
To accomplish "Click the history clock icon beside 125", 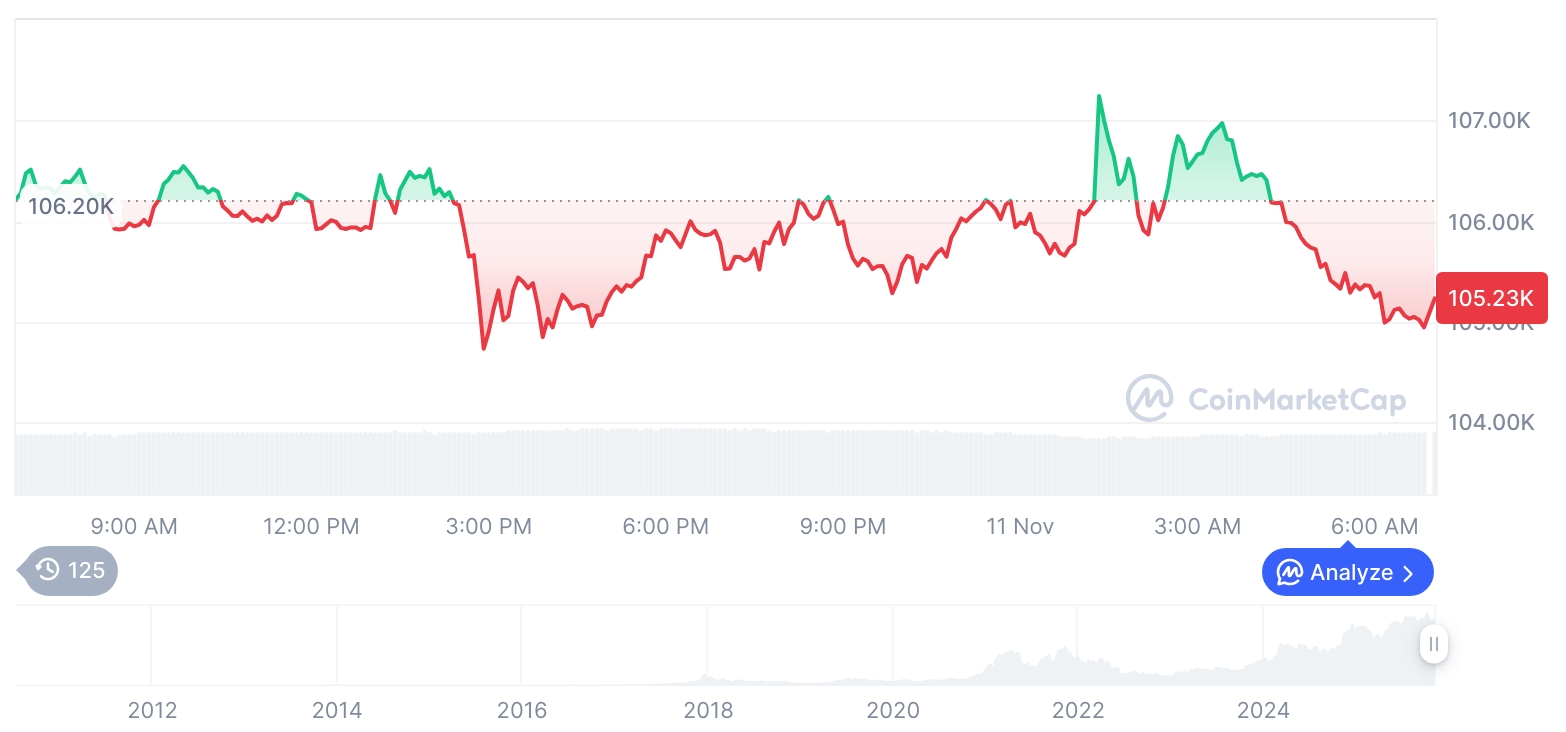I will 48,571.
